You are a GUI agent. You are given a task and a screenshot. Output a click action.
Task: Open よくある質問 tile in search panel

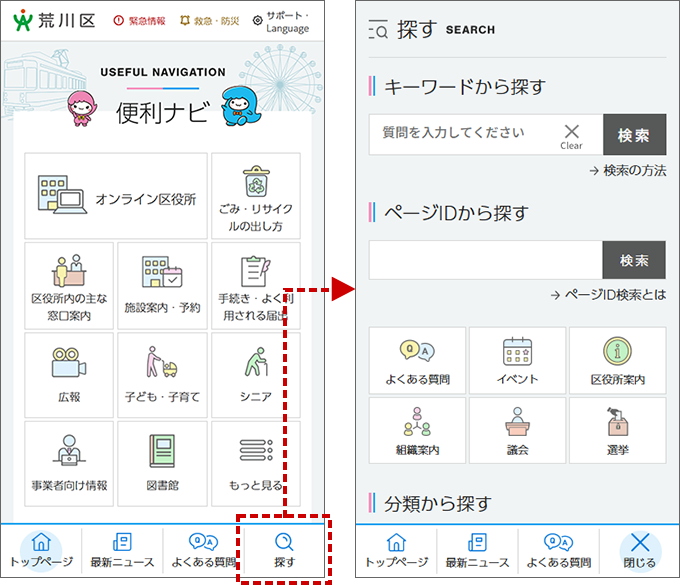417,360
